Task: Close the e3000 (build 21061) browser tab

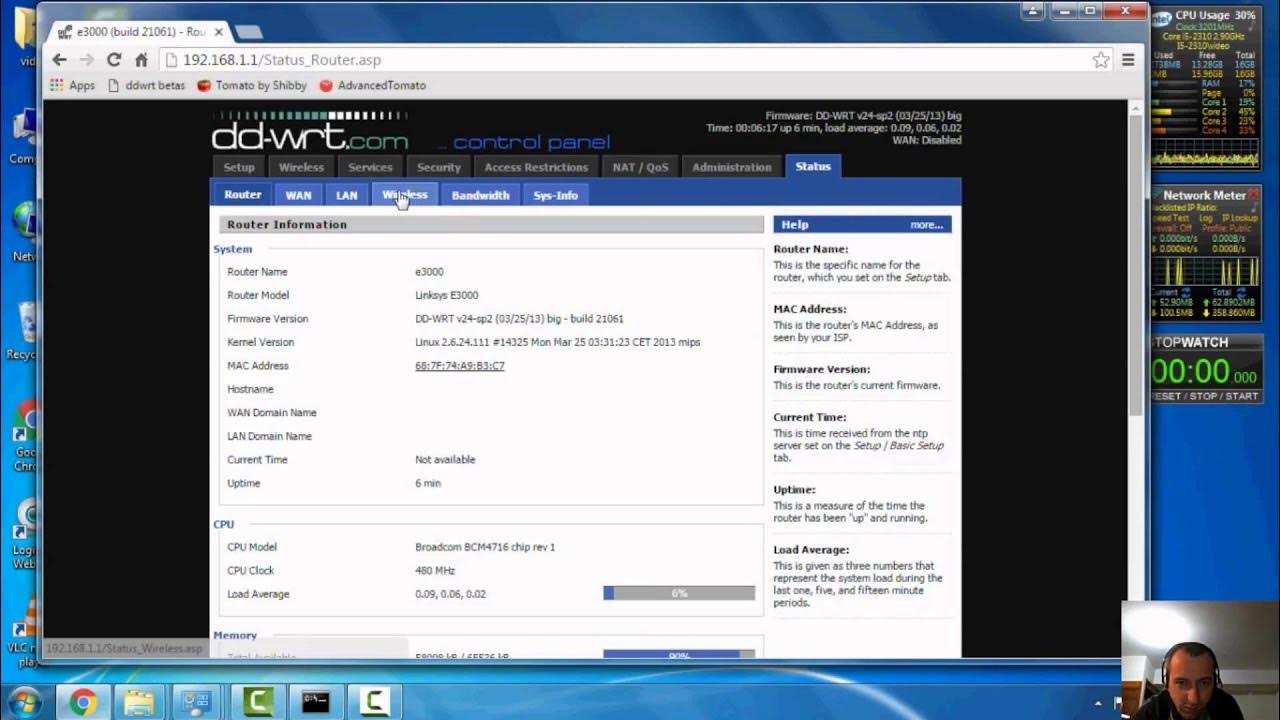Action: tap(219, 32)
